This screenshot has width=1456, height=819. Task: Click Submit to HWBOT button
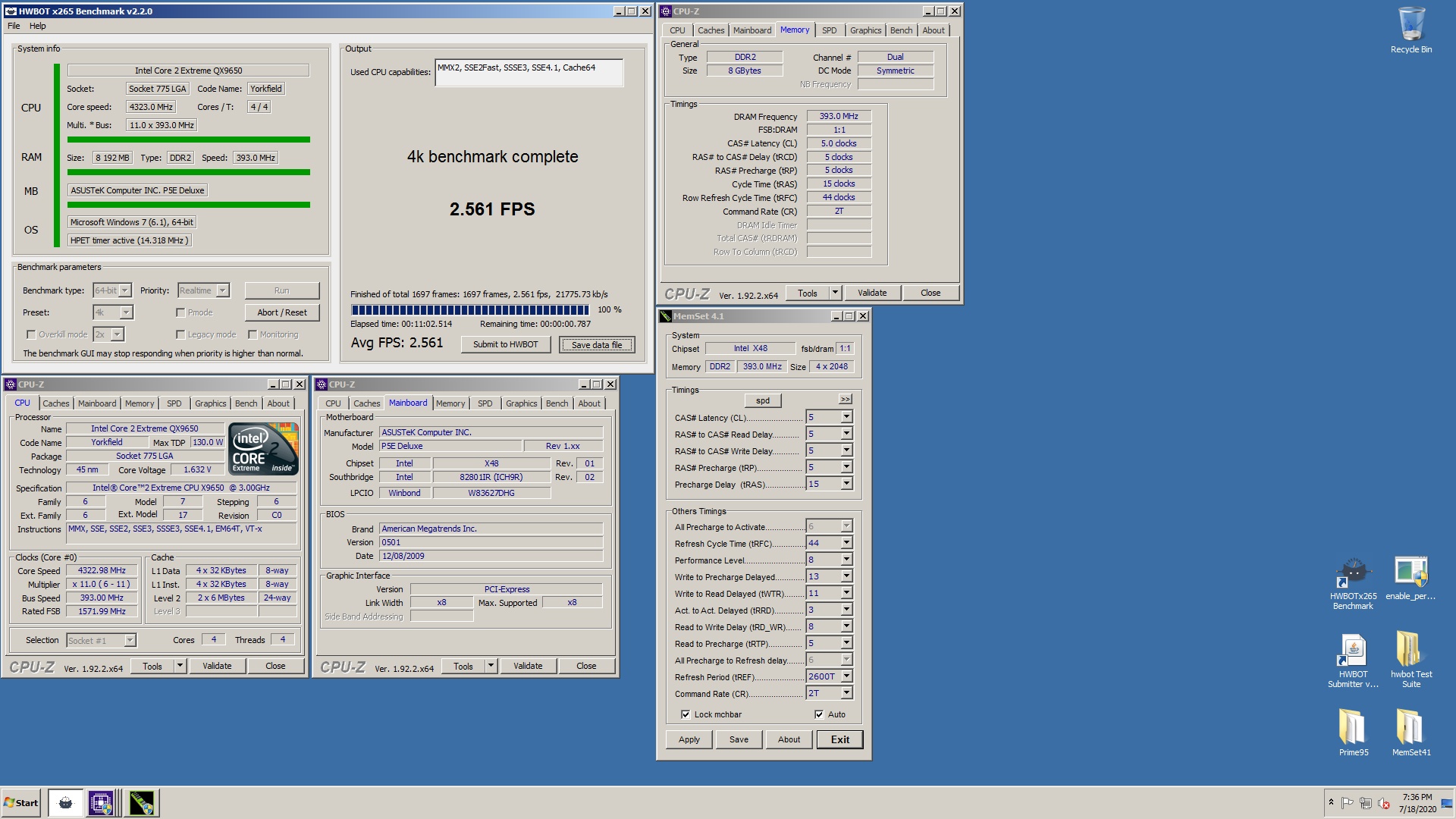point(505,344)
